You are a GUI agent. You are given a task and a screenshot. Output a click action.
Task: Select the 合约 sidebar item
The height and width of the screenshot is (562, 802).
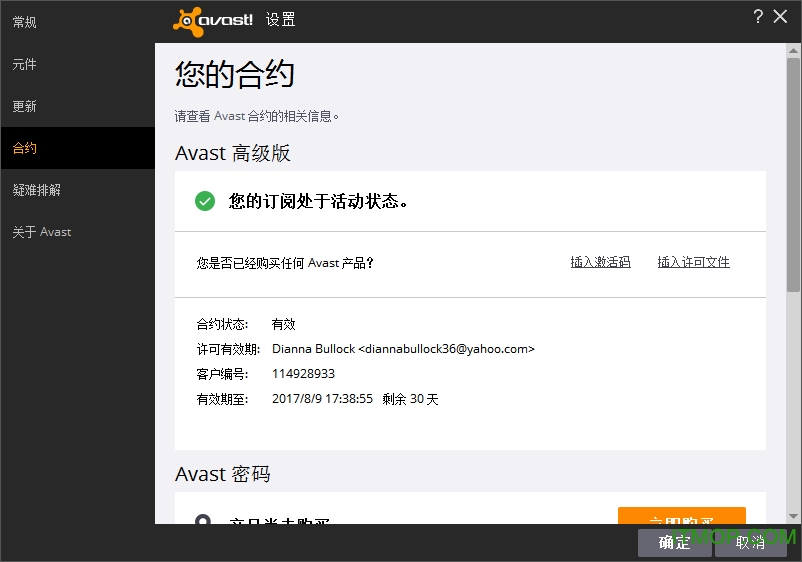[25, 148]
